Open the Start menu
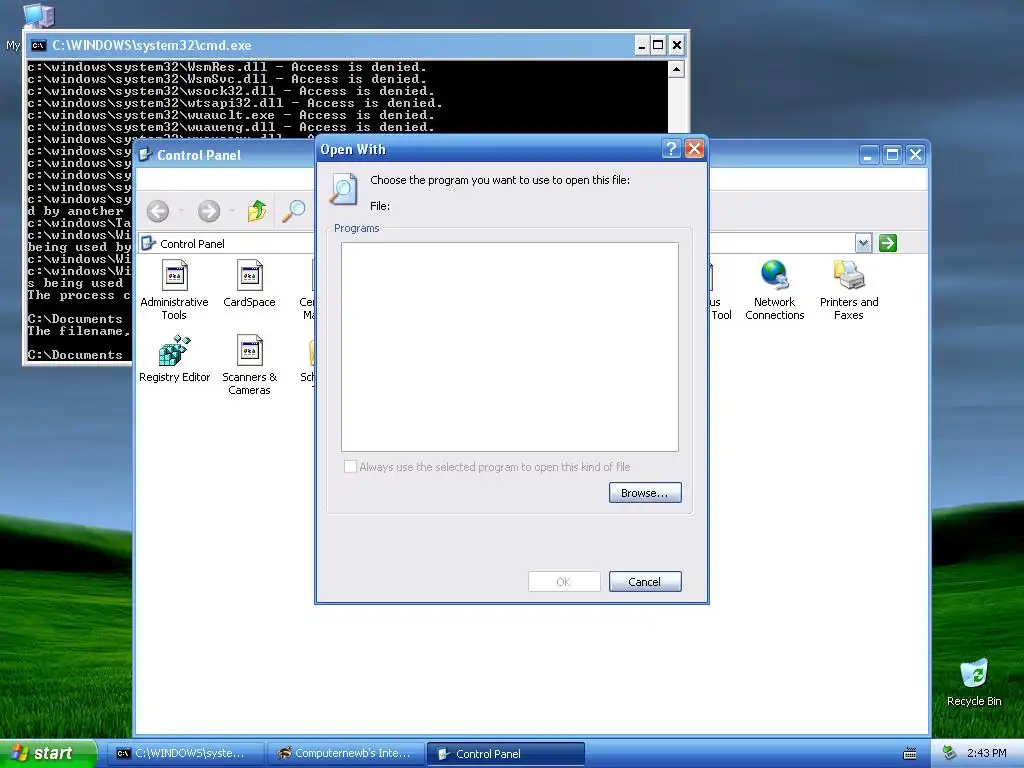The height and width of the screenshot is (768, 1024). [48, 753]
